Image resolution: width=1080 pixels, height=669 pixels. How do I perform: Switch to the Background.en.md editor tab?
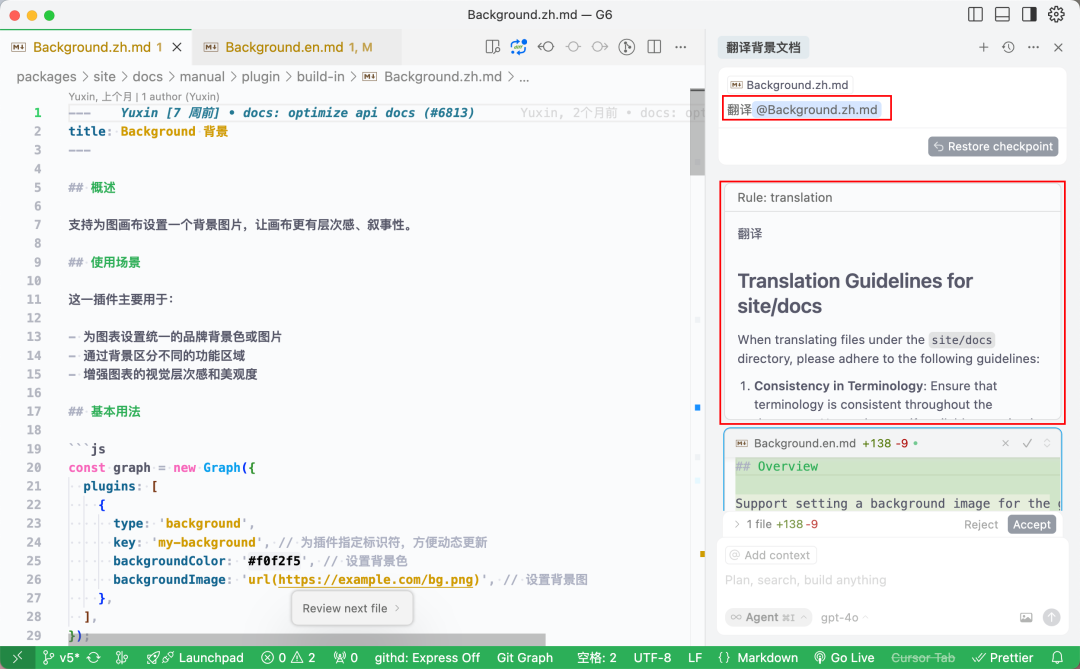click(298, 47)
